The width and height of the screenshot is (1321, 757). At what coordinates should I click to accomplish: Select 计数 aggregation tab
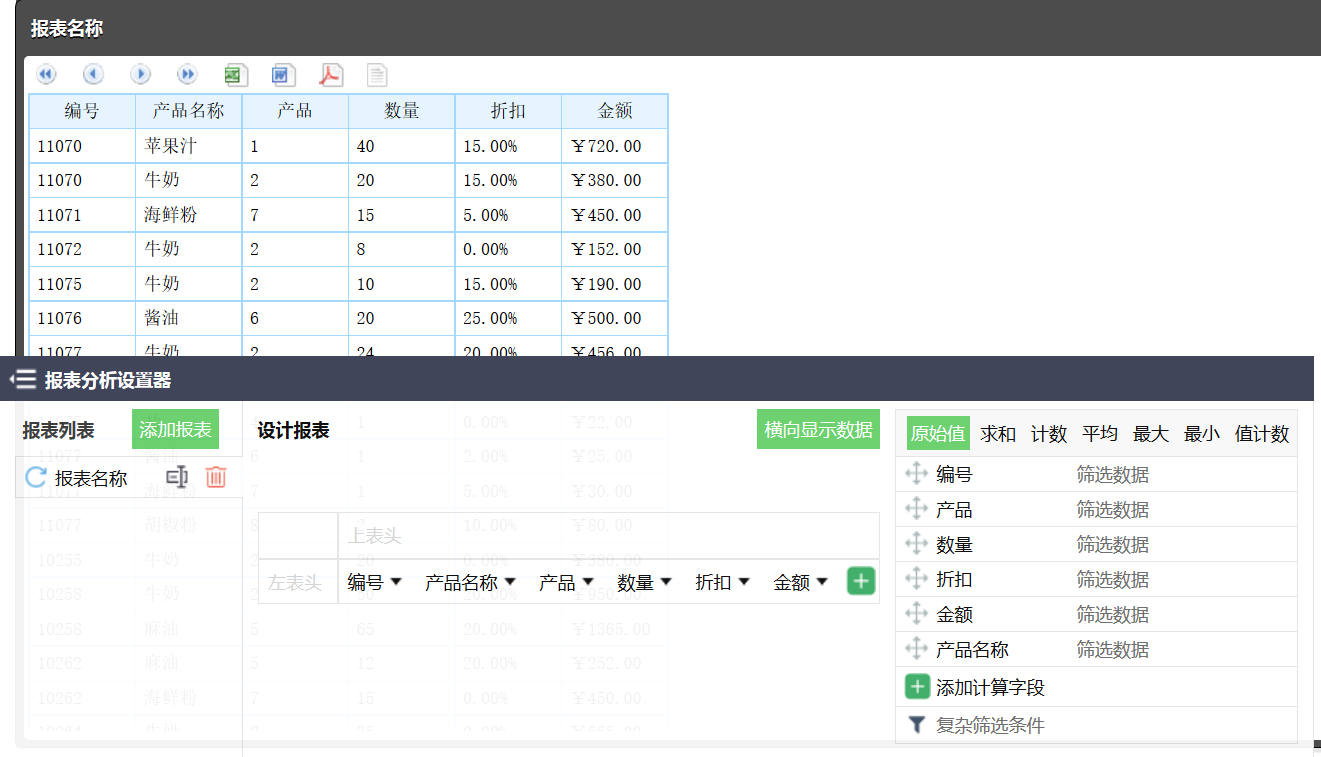(1049, 434)
